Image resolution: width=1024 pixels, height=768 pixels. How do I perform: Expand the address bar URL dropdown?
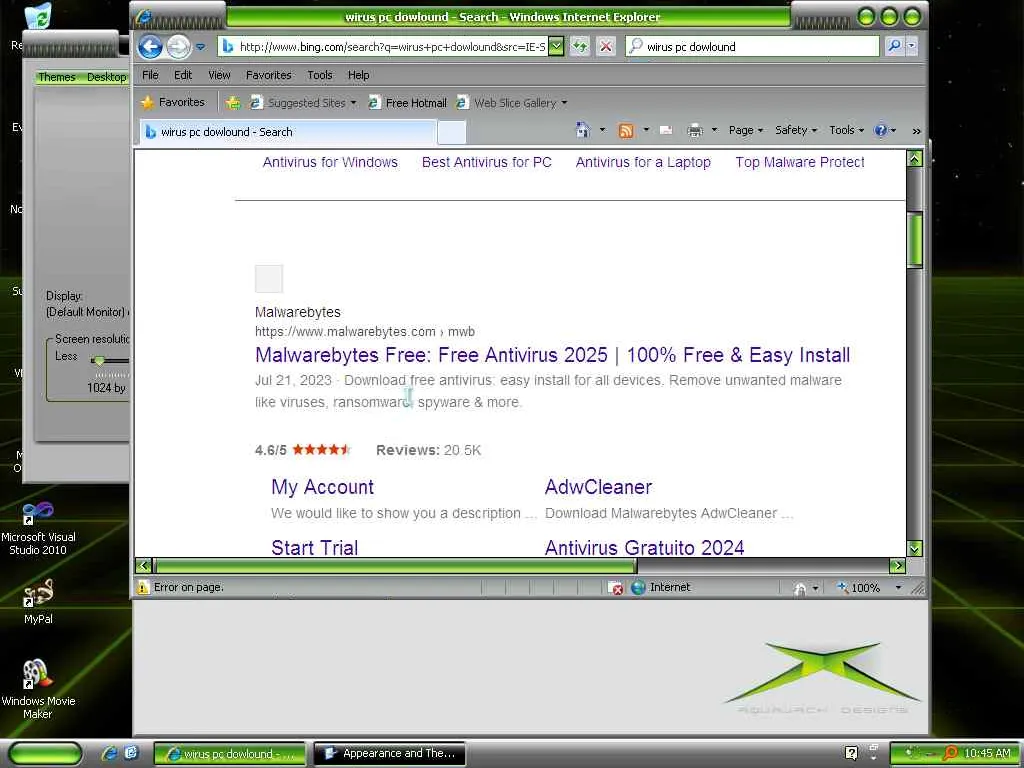(x=555, y=46)
